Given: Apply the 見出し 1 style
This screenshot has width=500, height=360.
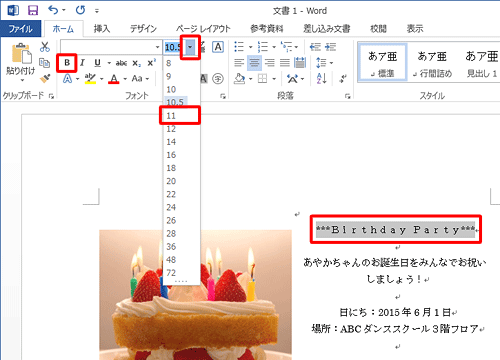Looking at the screenshot, I should click(x=481, y=63).
